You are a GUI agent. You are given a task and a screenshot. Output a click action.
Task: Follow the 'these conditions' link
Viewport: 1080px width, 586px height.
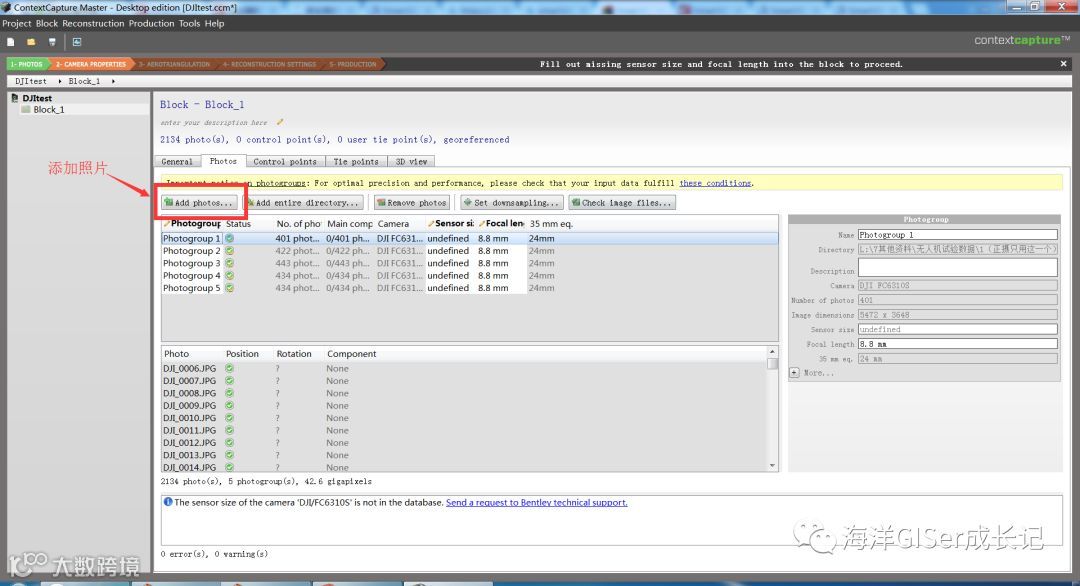click(715, 183)
